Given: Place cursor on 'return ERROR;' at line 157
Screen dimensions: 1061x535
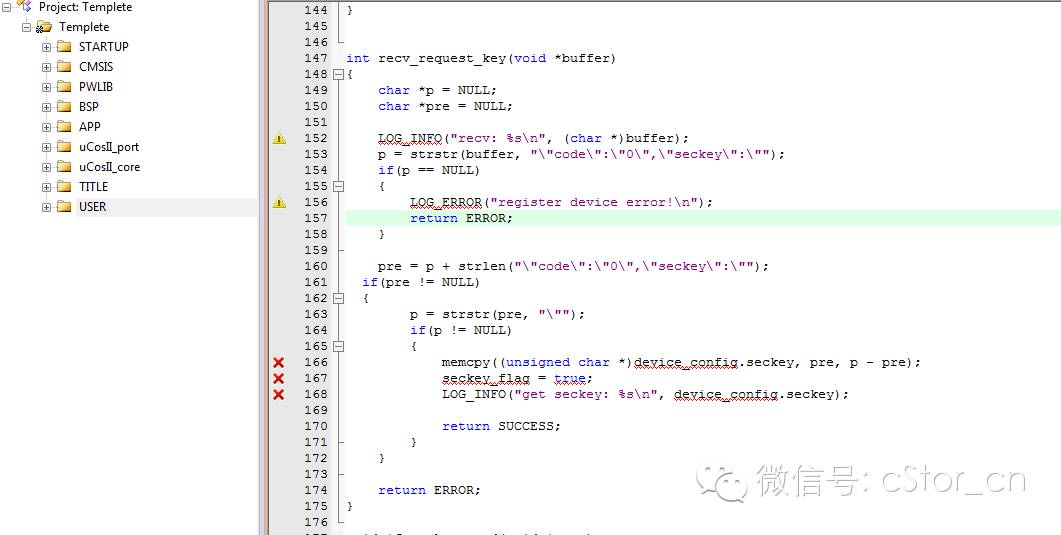Looking at the screenshot, I should tap(461, 218).
